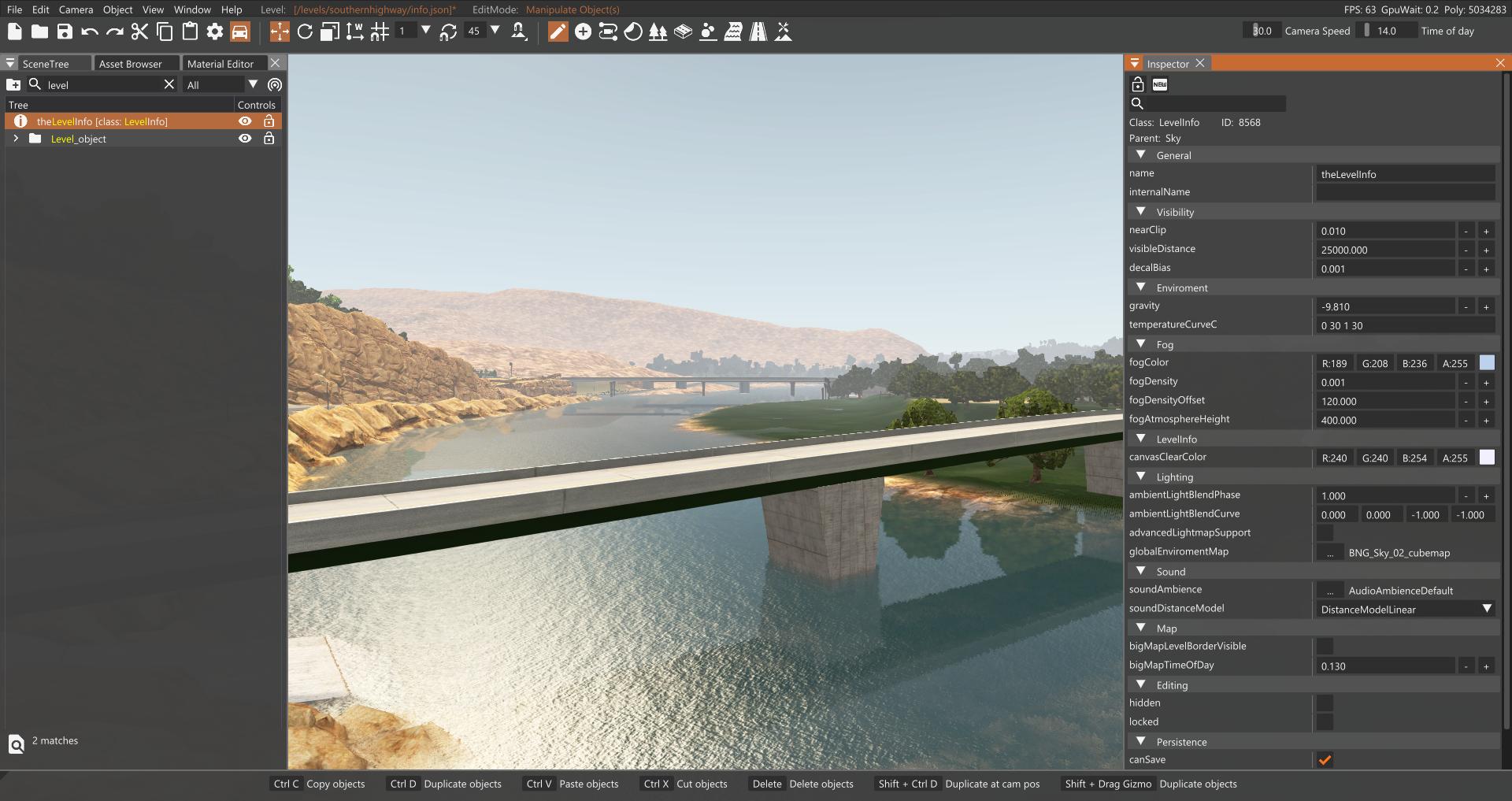Toggle lock on Level_object folder
The height and width of the screenshot is (801, 1512).
pyautogui.click(x=269, y=139)
